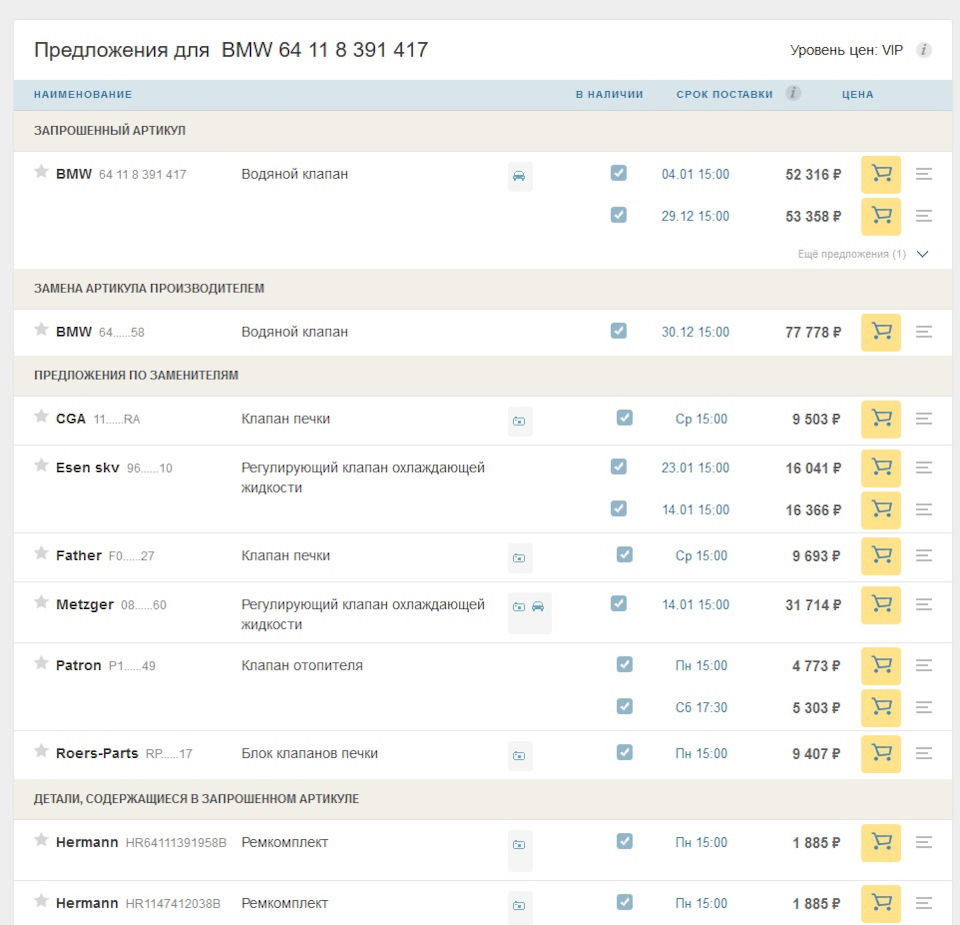Toggle in-stock checkbox for Roers-Parts row
This screenshot has height=925, width=960.
coord(624,752)
